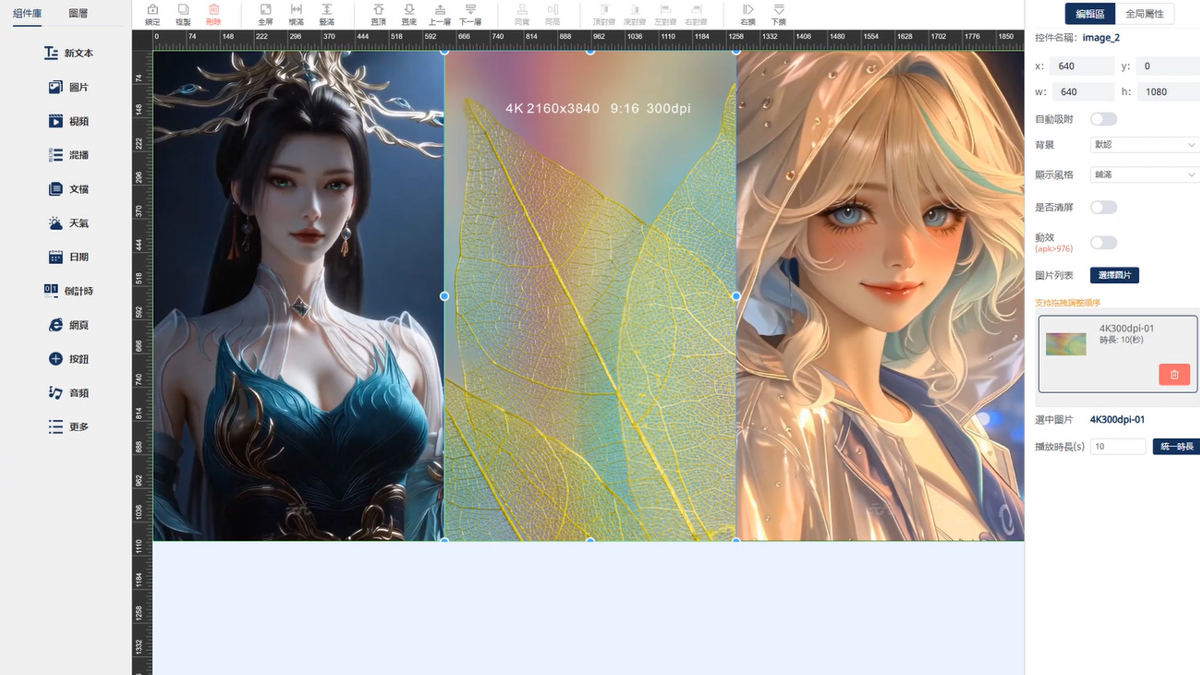This screenshot has height=675, width=1200.
Task: Click the lock (鎖定) toolbar icon
Action: coord(152,13)
